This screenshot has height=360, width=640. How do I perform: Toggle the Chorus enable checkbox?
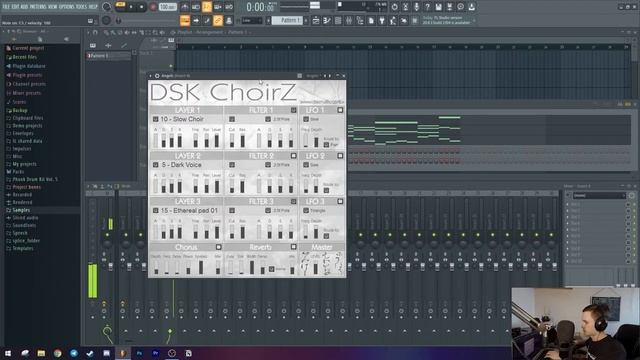(x=218, y=247)
